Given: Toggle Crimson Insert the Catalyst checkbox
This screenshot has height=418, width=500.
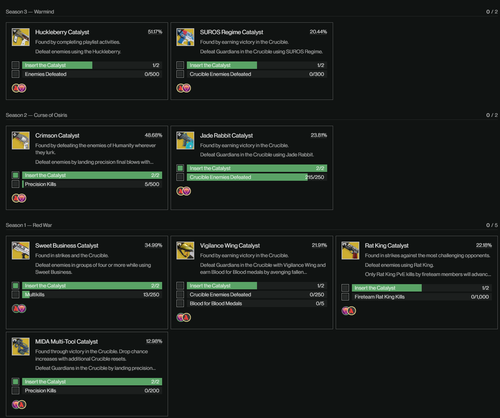Looking at the screenshot, I should 15,175.
